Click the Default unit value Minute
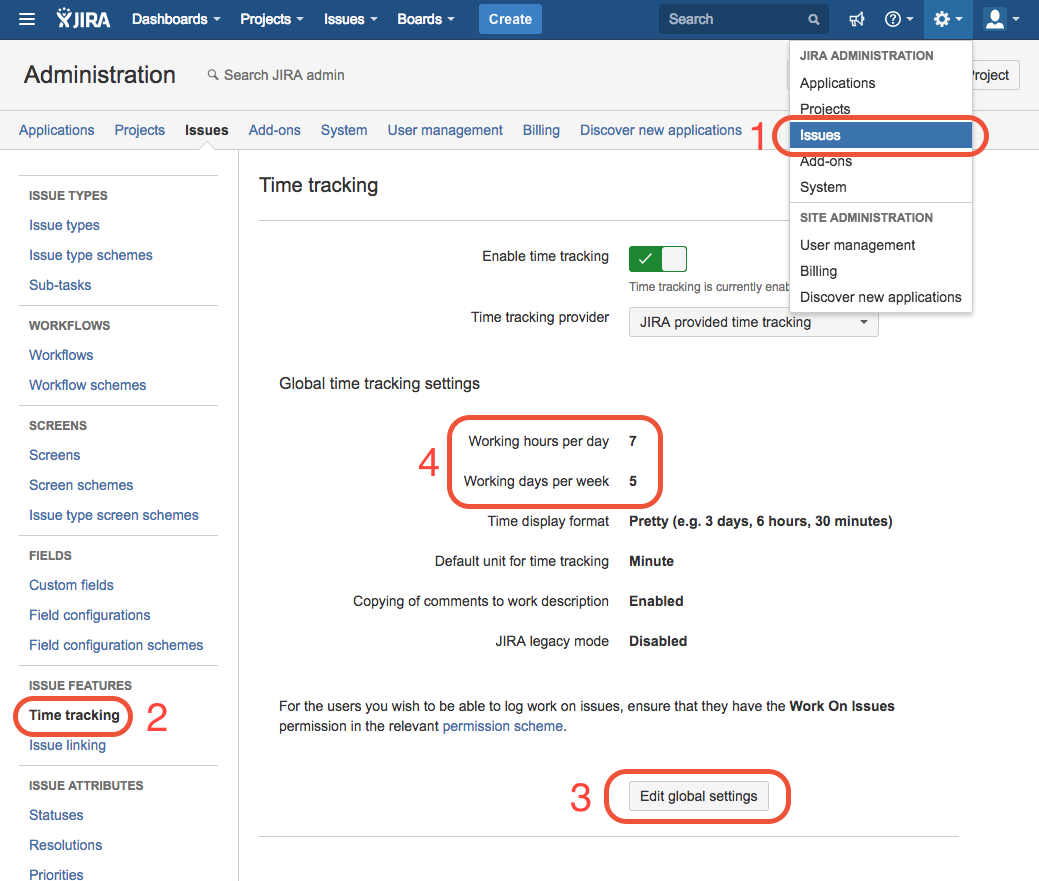 coord(651,562)
